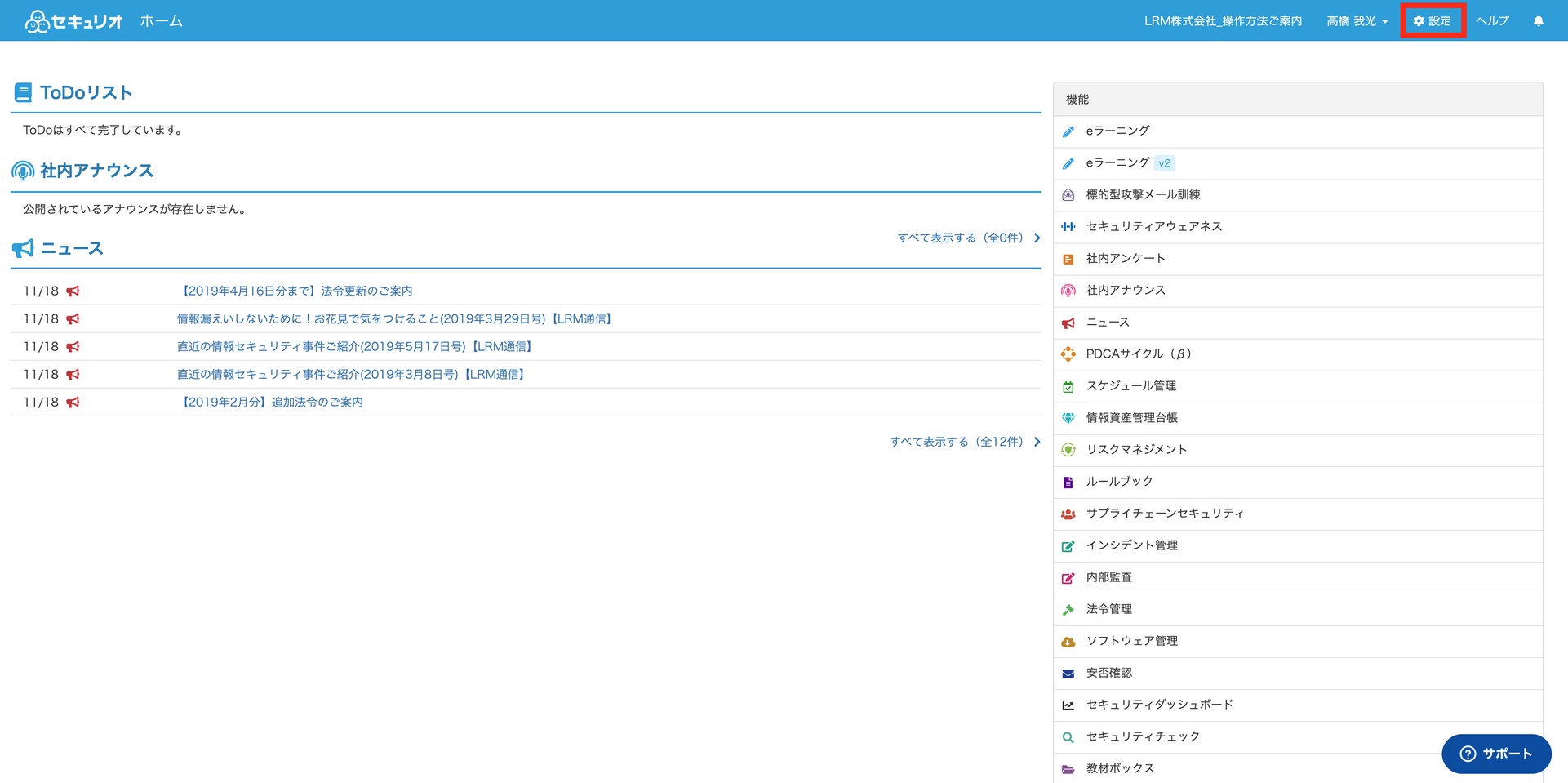Click the 標的型攻撃メール訓練 icon

click(x=1068, y=195)
